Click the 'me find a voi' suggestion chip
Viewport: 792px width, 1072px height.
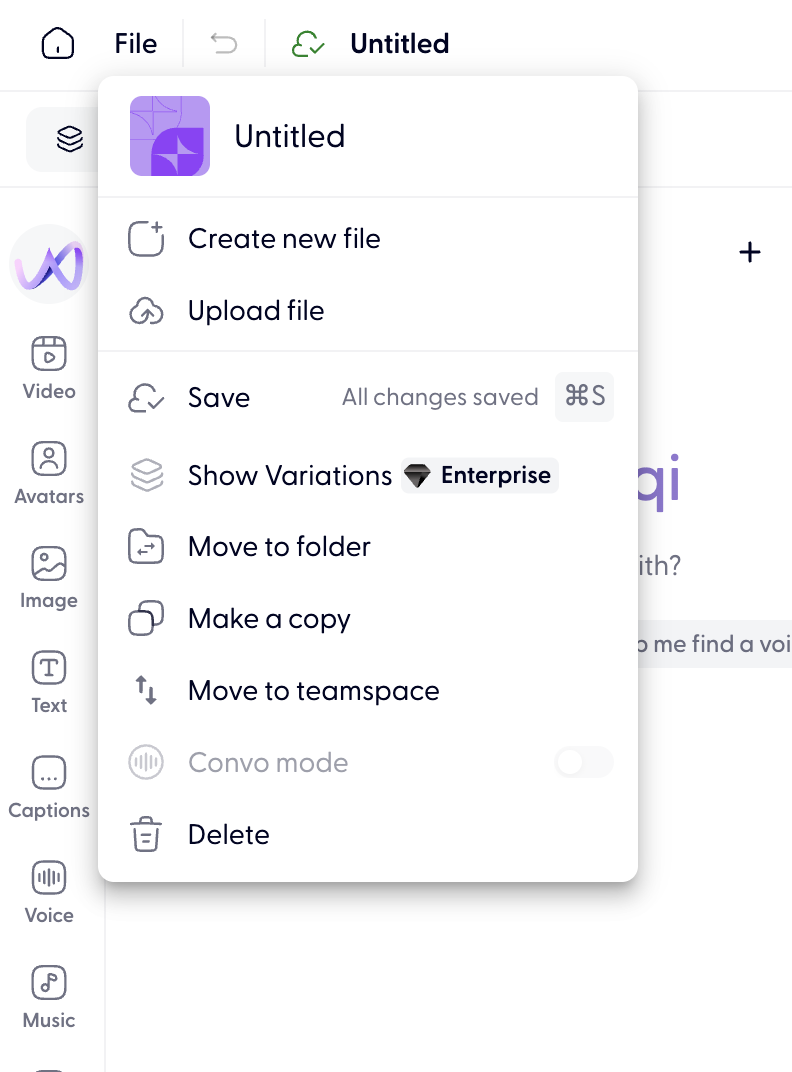point(715,644)
